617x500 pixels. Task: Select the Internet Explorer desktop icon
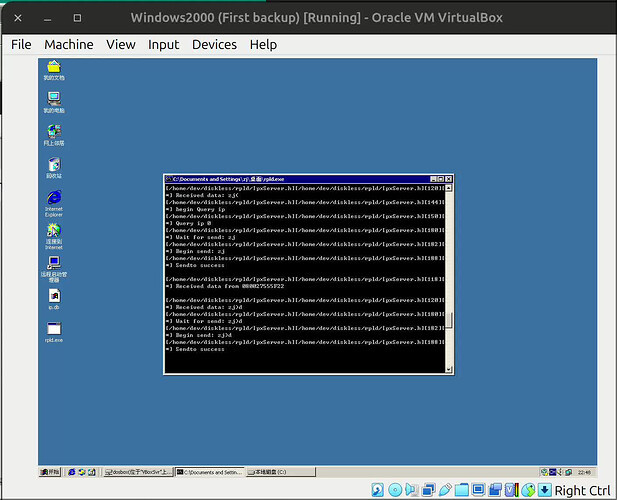[x=54, y=203]
